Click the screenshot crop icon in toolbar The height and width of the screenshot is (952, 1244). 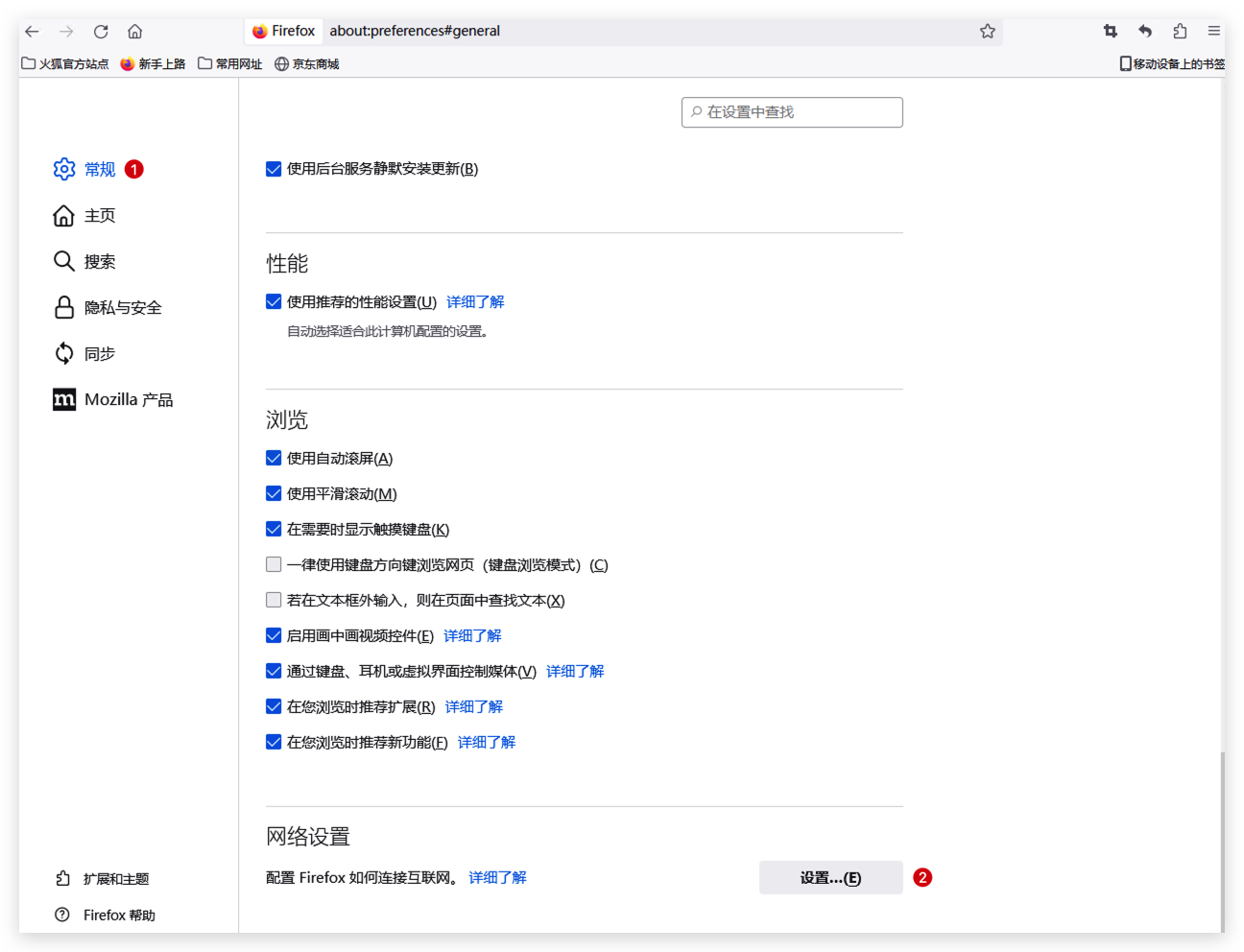pos(1111,32)
